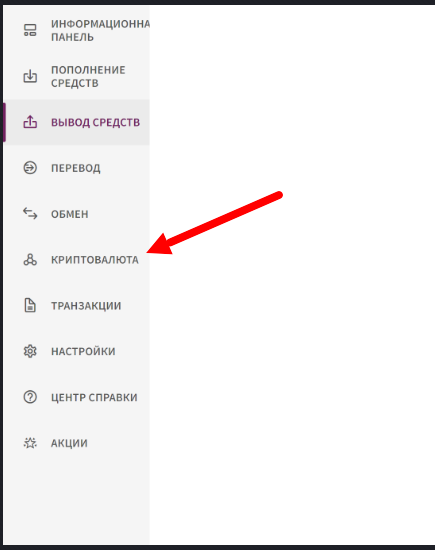The image size is (435, 550).
Task: Open the Криптовалюта section
Action: pos(76,260)
